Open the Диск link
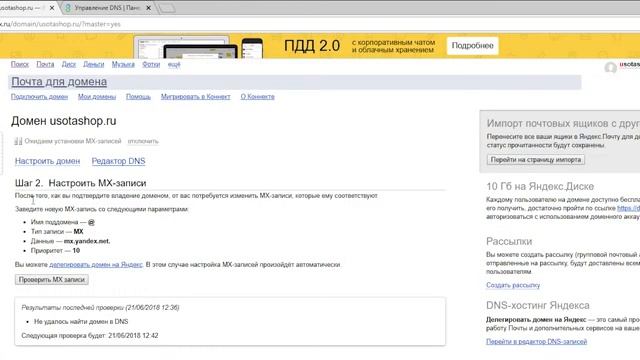 pyautogui.click(x=69, y=64)
